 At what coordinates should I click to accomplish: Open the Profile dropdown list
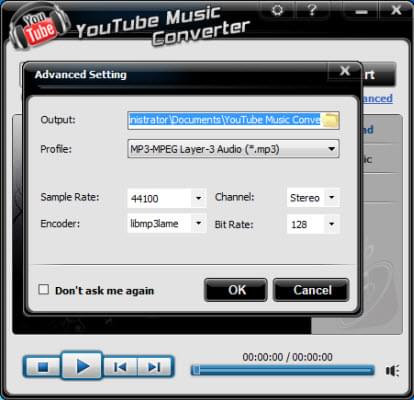pos(233,149)
